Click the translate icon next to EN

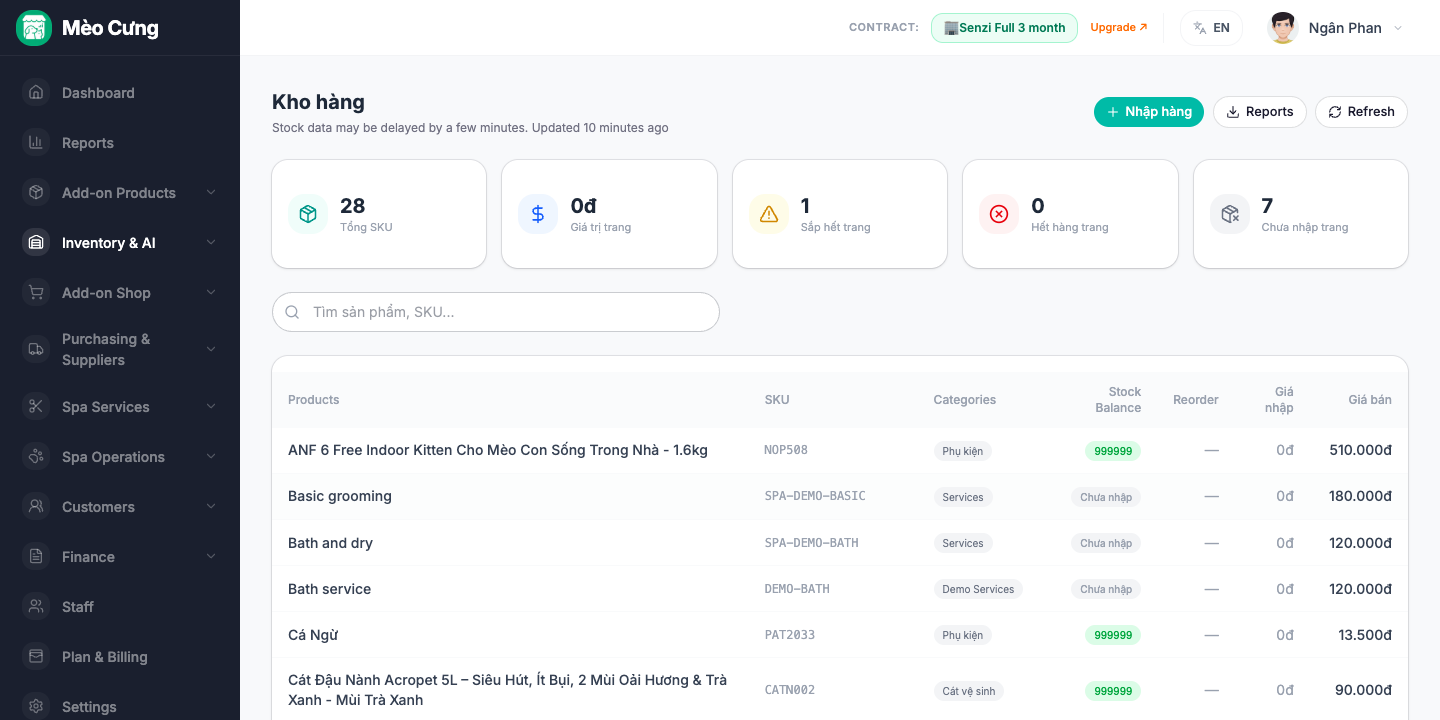point(1200,28)
